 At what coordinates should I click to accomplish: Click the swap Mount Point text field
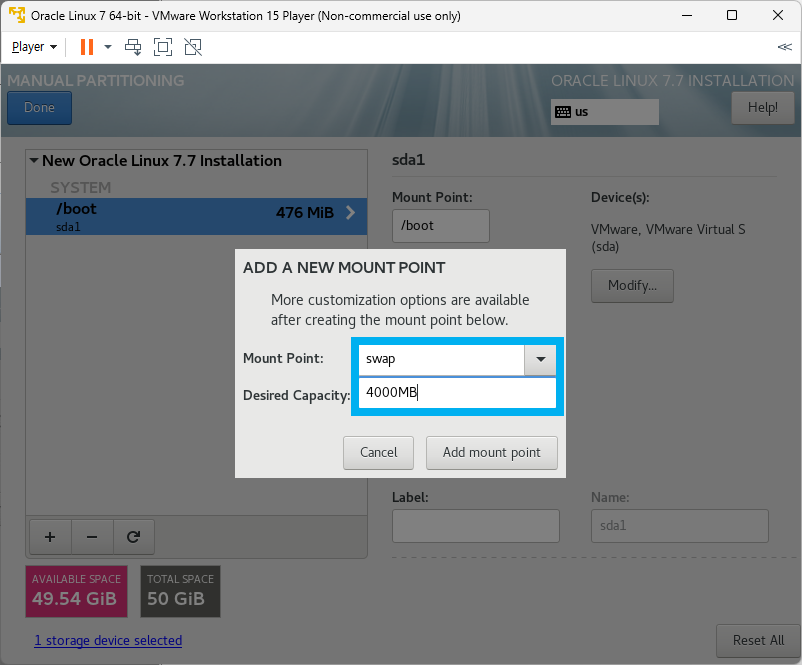[441, 360]
